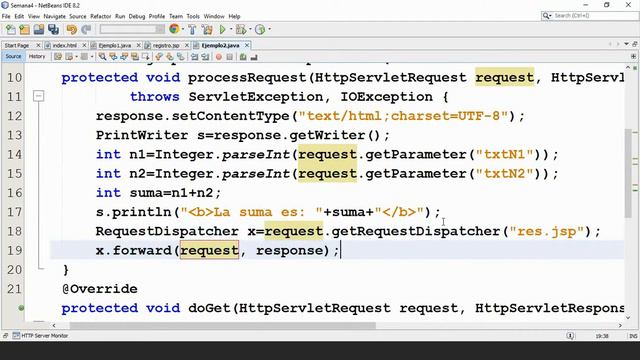Click the Shift Line Right icon
This screenshot has height=360, width=640.
(205, 57)
